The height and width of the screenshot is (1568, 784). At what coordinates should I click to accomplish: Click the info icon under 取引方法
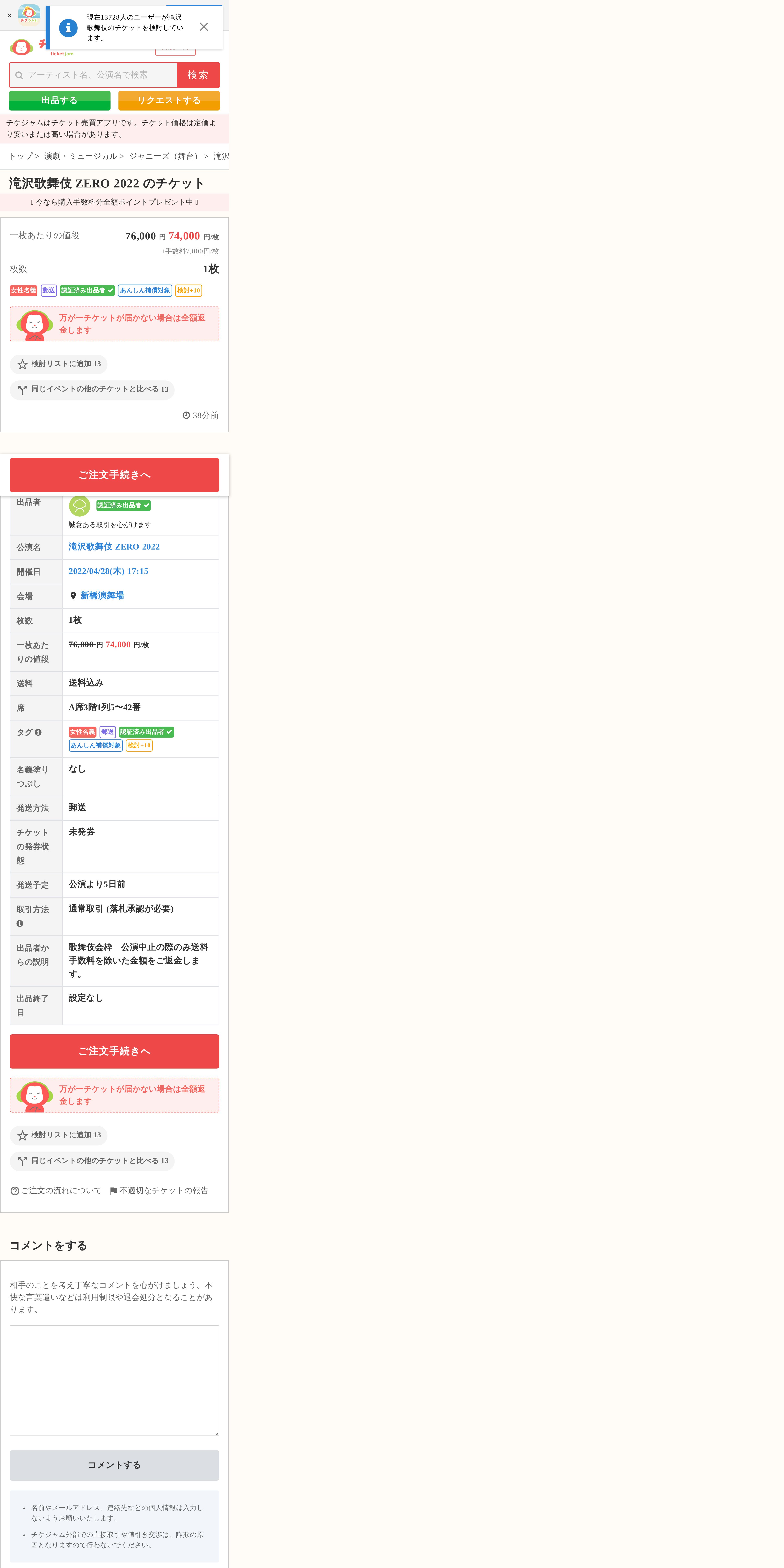[x=20, y=923]
